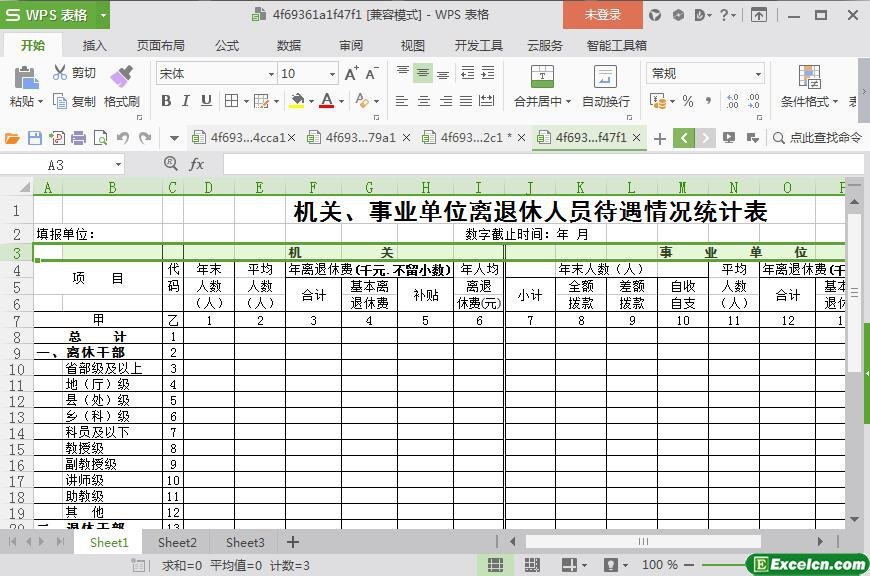Switch to the 插入 (Insert) ribbon tab
This screenshot has width=870, height=576.
(x=94, y=45)
